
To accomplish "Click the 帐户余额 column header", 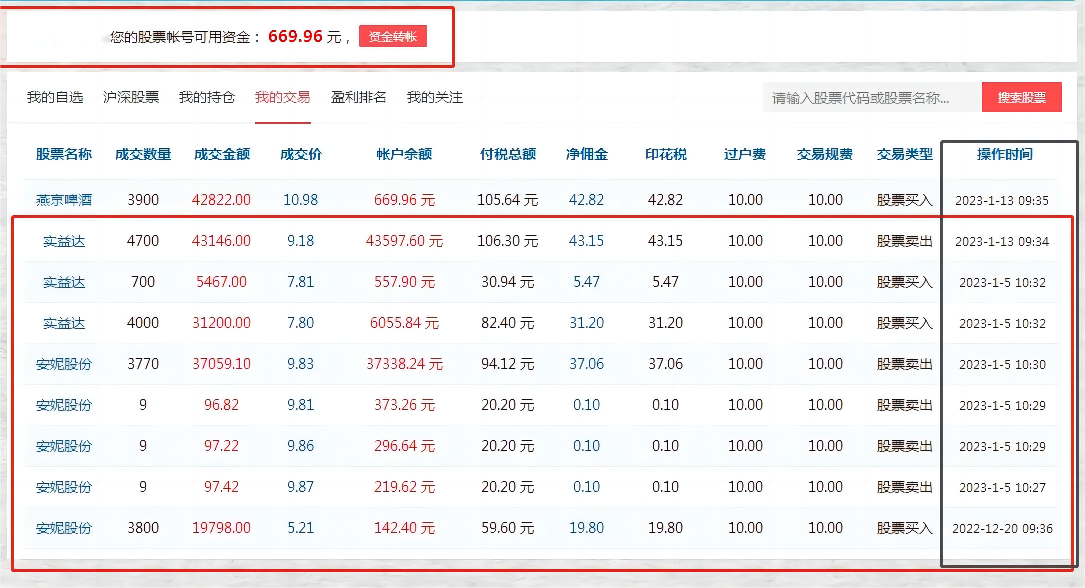I will [404, 154].
